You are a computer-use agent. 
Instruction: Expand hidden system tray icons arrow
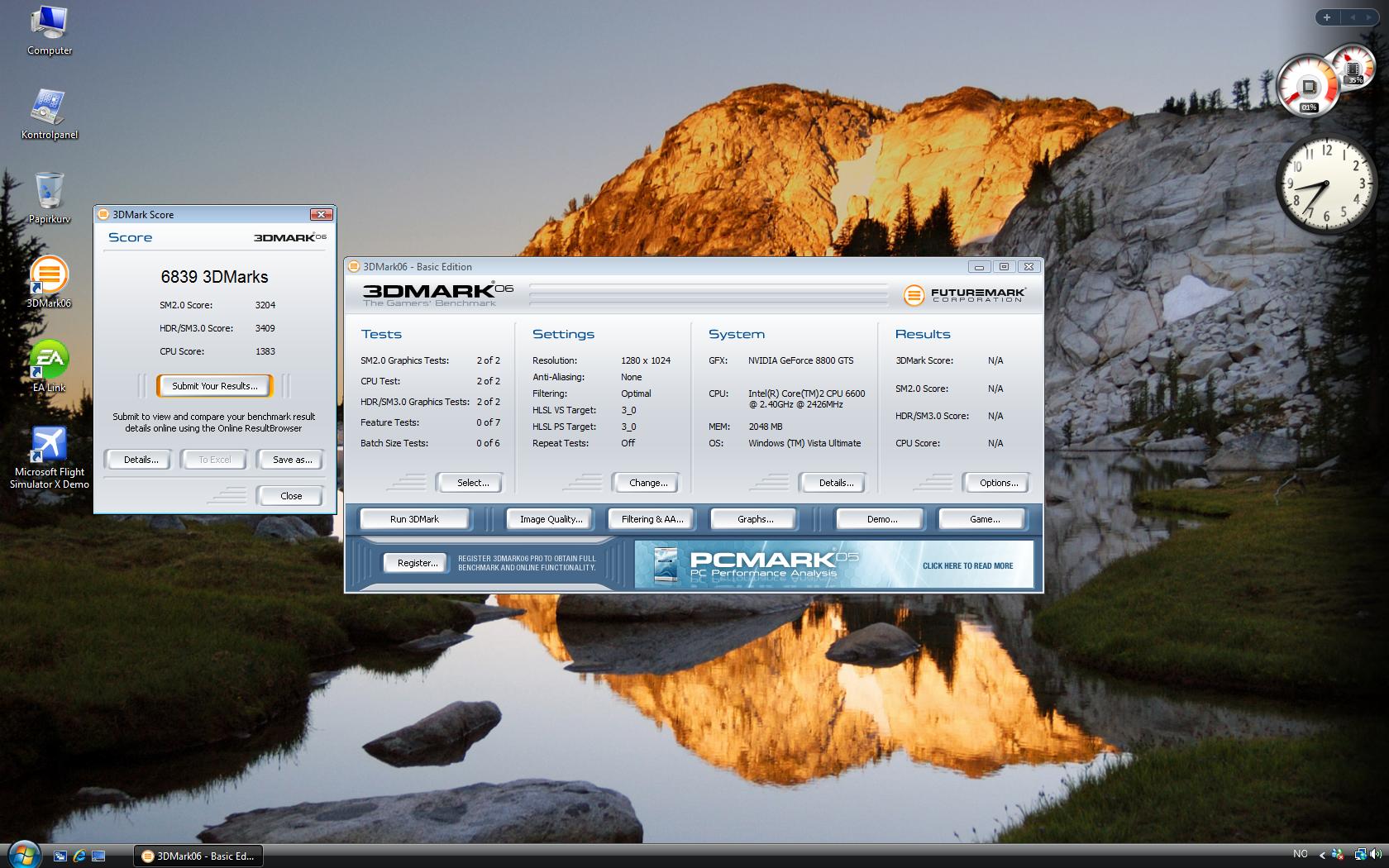click(x=1322, y=855)
